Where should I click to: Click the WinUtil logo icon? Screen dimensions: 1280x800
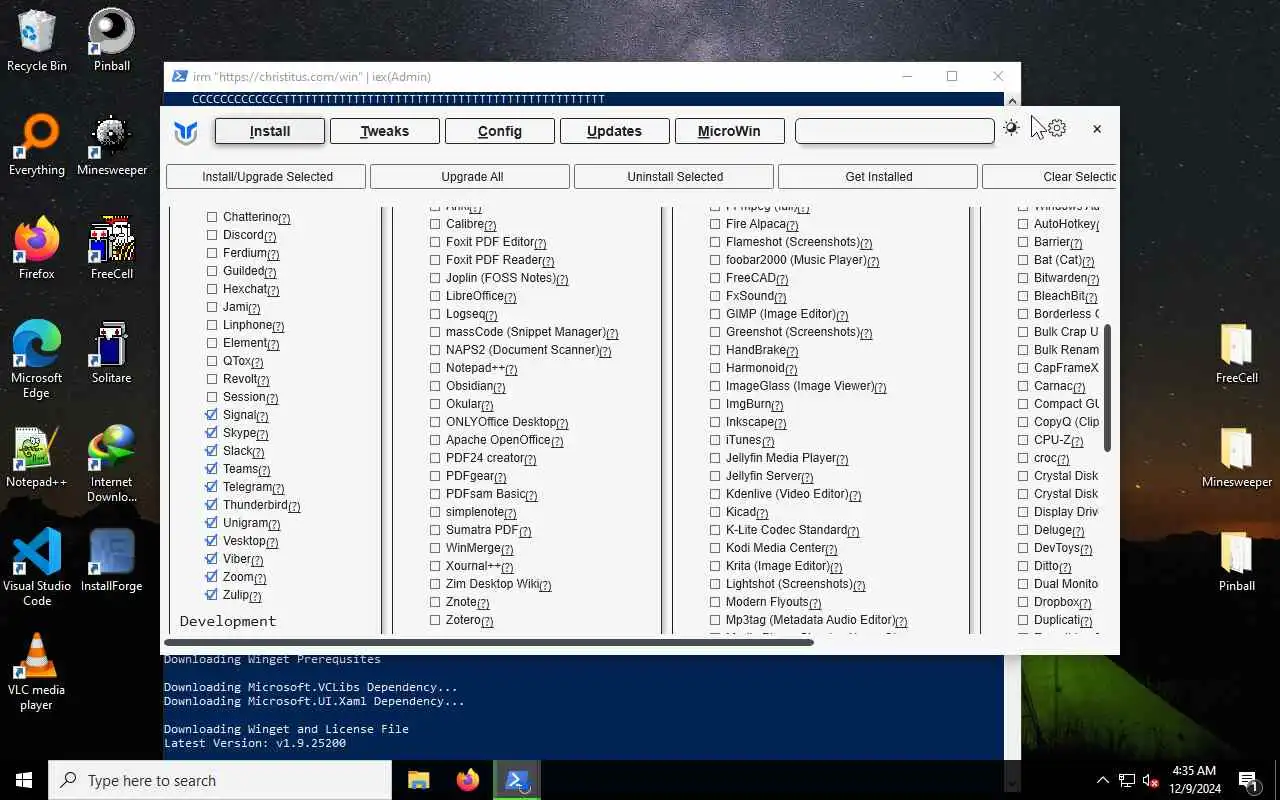pos(186,132)
